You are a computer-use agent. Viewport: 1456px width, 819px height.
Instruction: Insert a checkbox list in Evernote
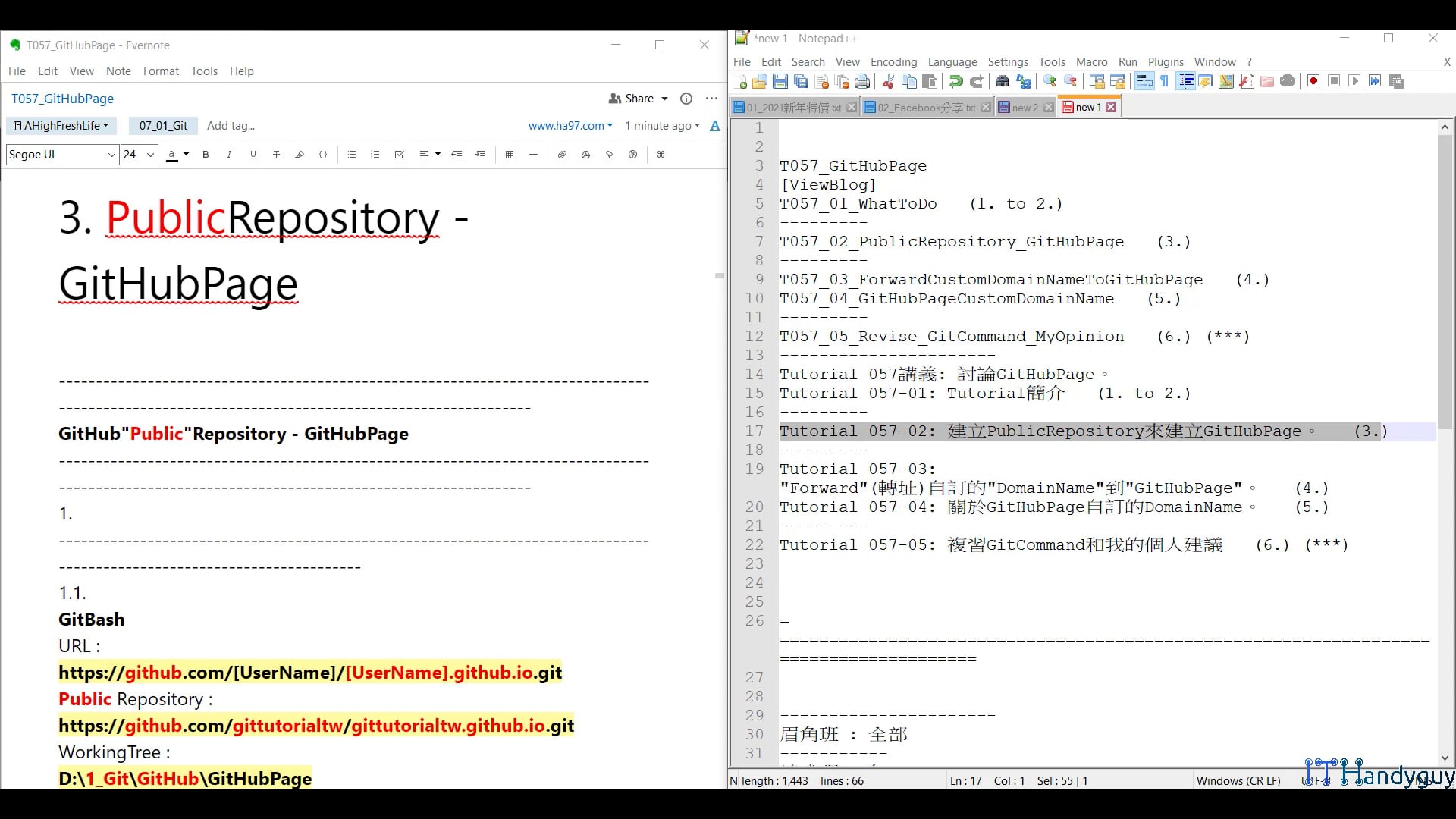tap(399, 155)
